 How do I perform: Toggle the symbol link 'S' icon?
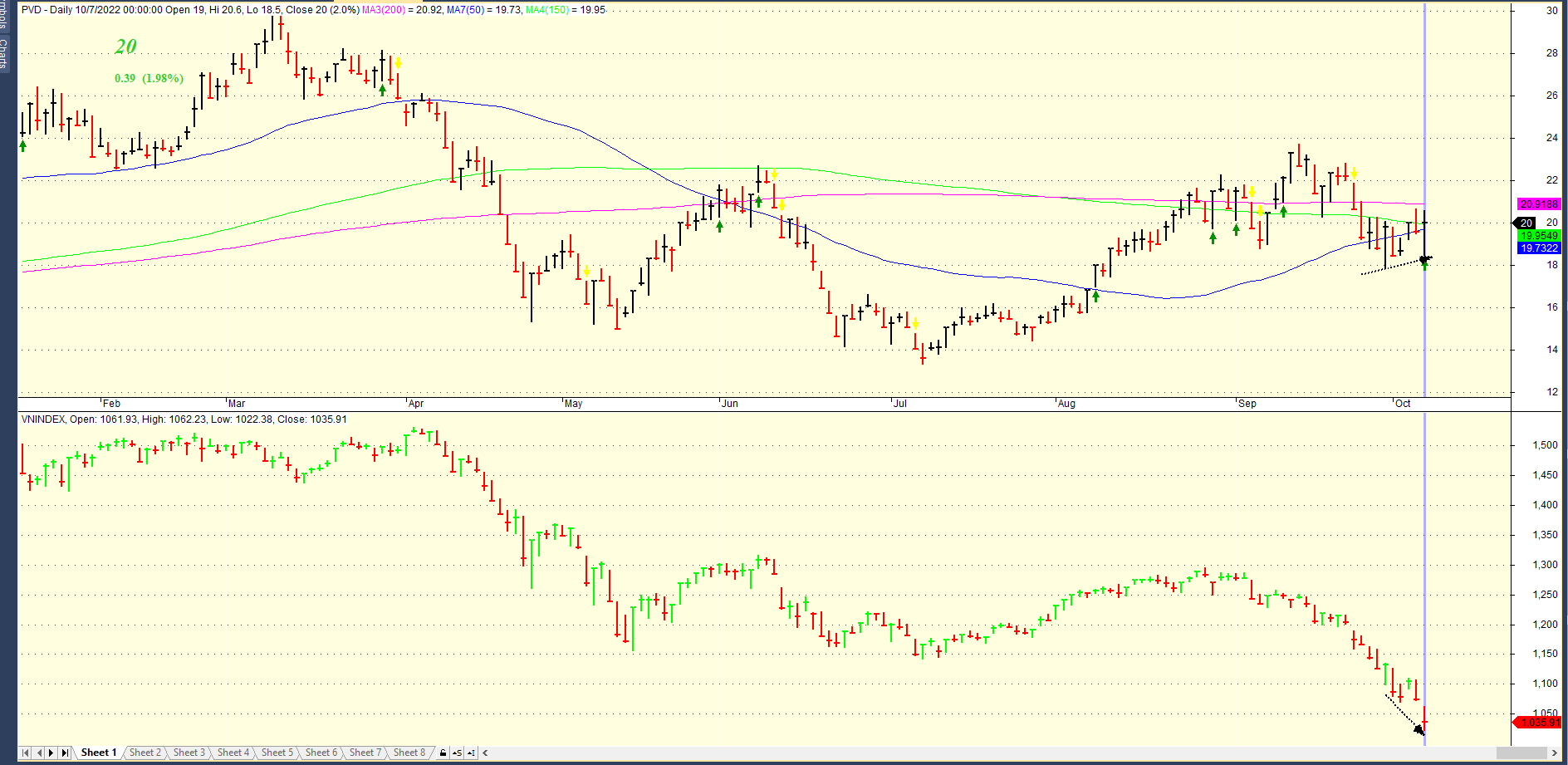click(x=457, y=753)
